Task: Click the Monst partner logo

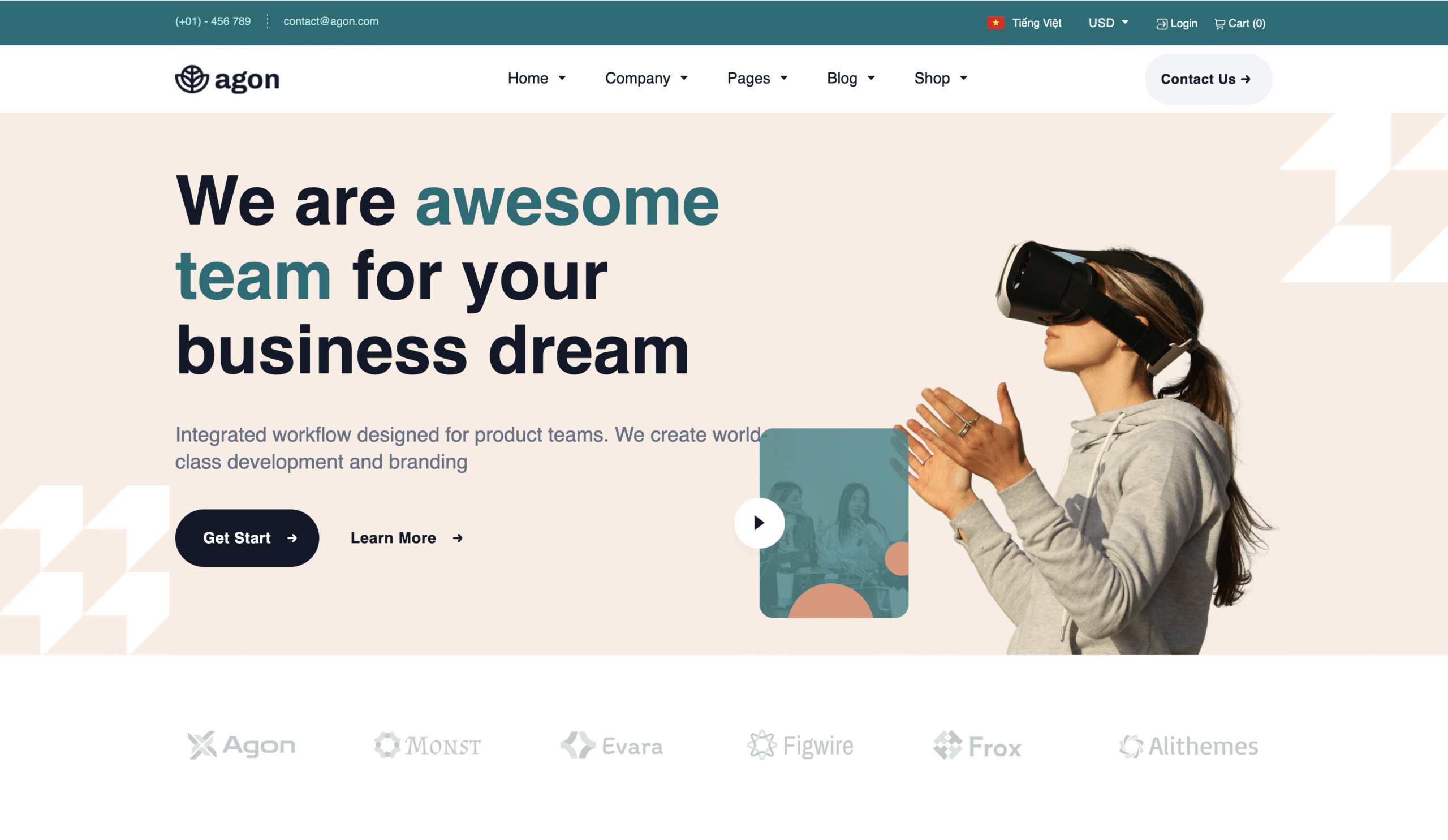Action: point(428,745)
